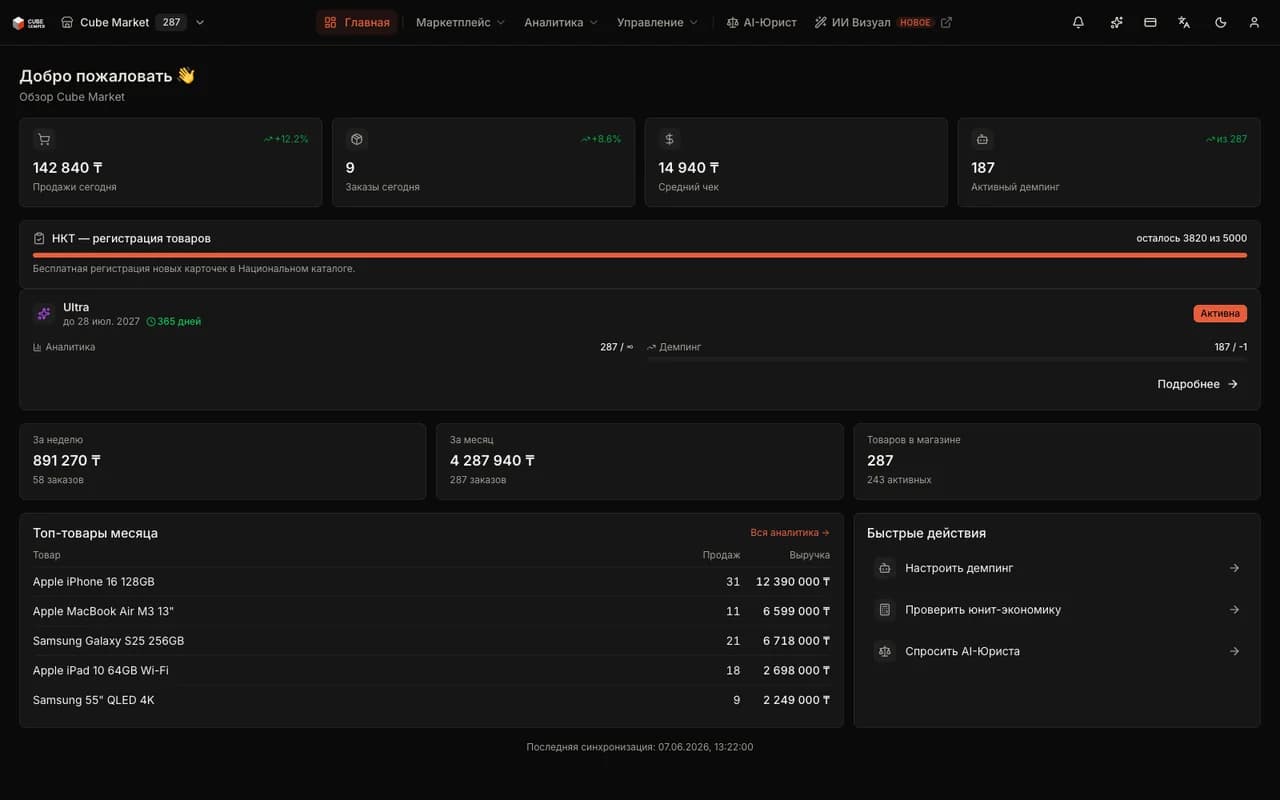Open the billing card icon
This screenshot has width=1280, height=800.
point(1150,22)
